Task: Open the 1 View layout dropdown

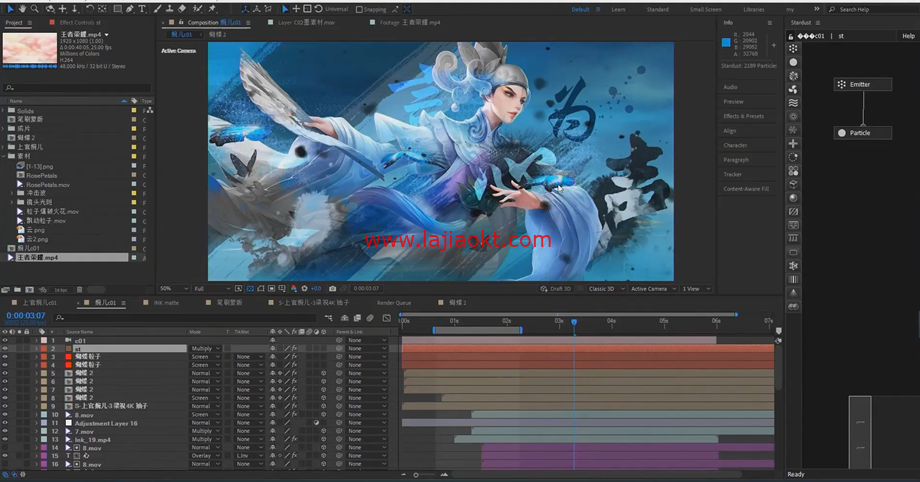Action: [696, 288]
